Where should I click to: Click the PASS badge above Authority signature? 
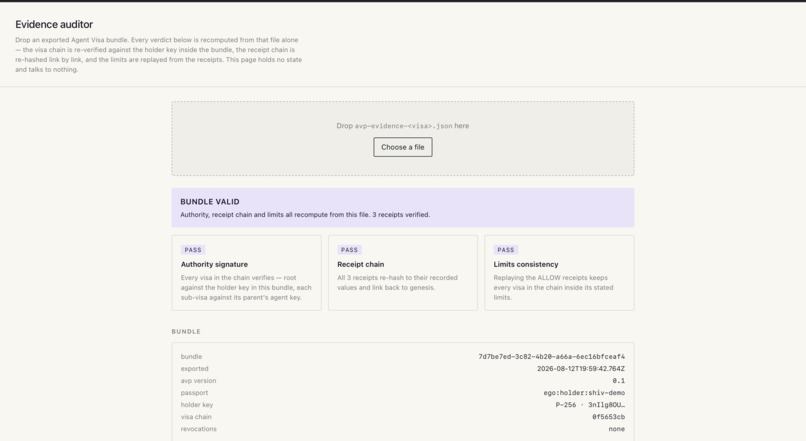[193, 250]
